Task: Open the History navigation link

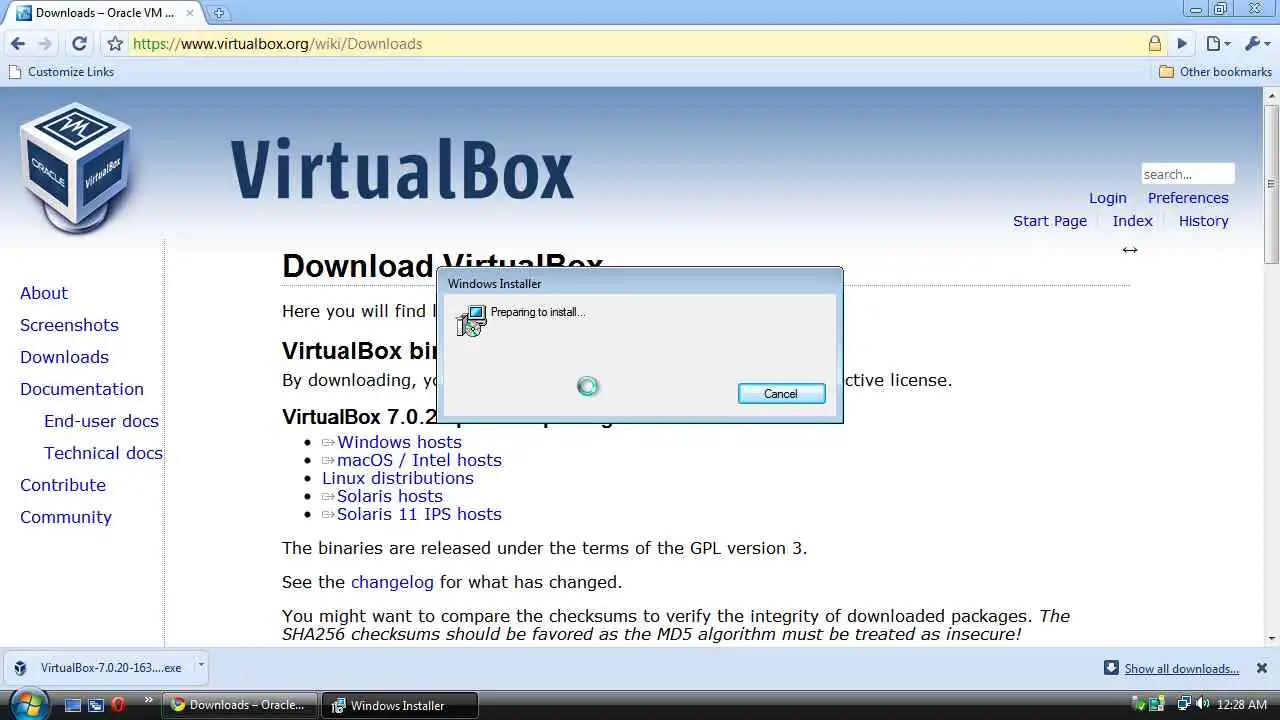Action: click(1204, 221)
